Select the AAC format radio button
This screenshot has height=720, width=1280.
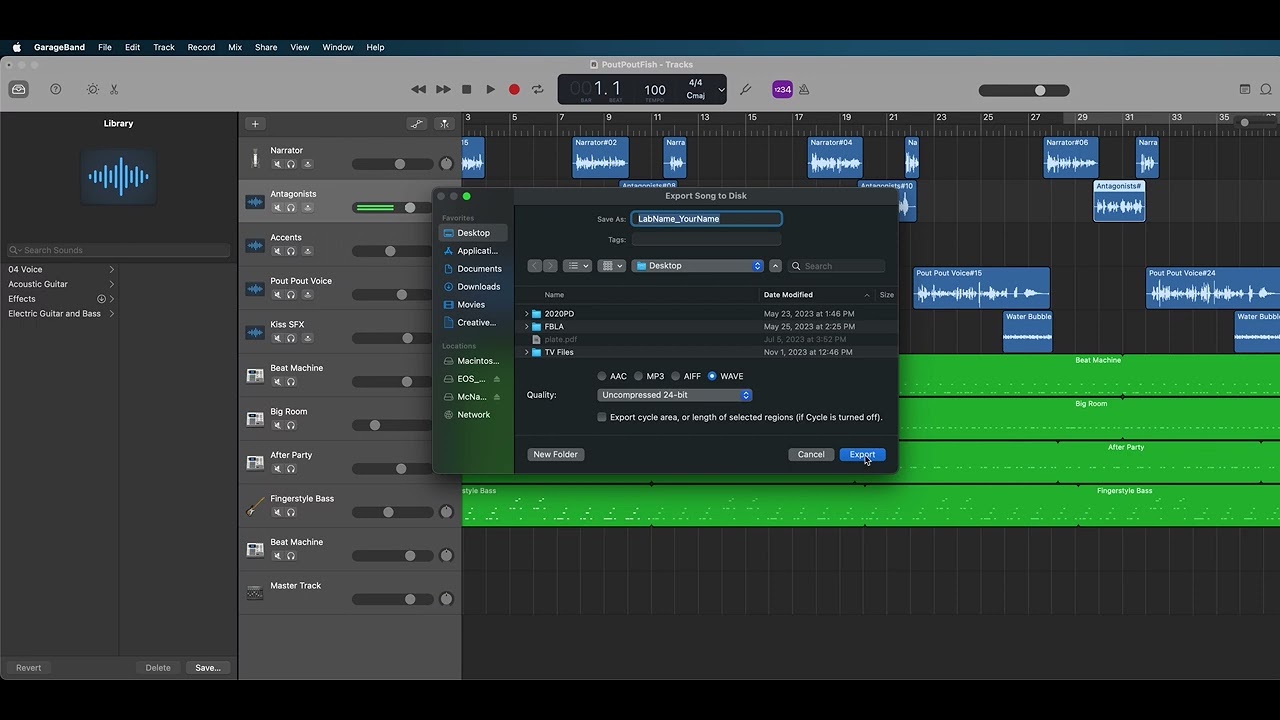602,376
